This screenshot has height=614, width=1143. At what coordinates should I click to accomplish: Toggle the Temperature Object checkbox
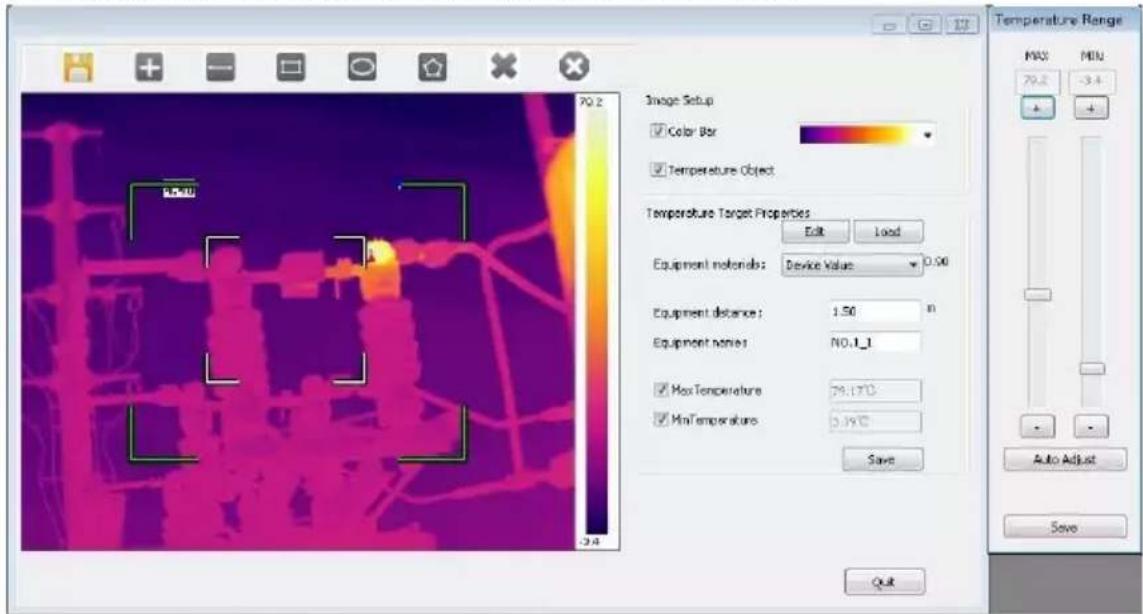point(658,169)
